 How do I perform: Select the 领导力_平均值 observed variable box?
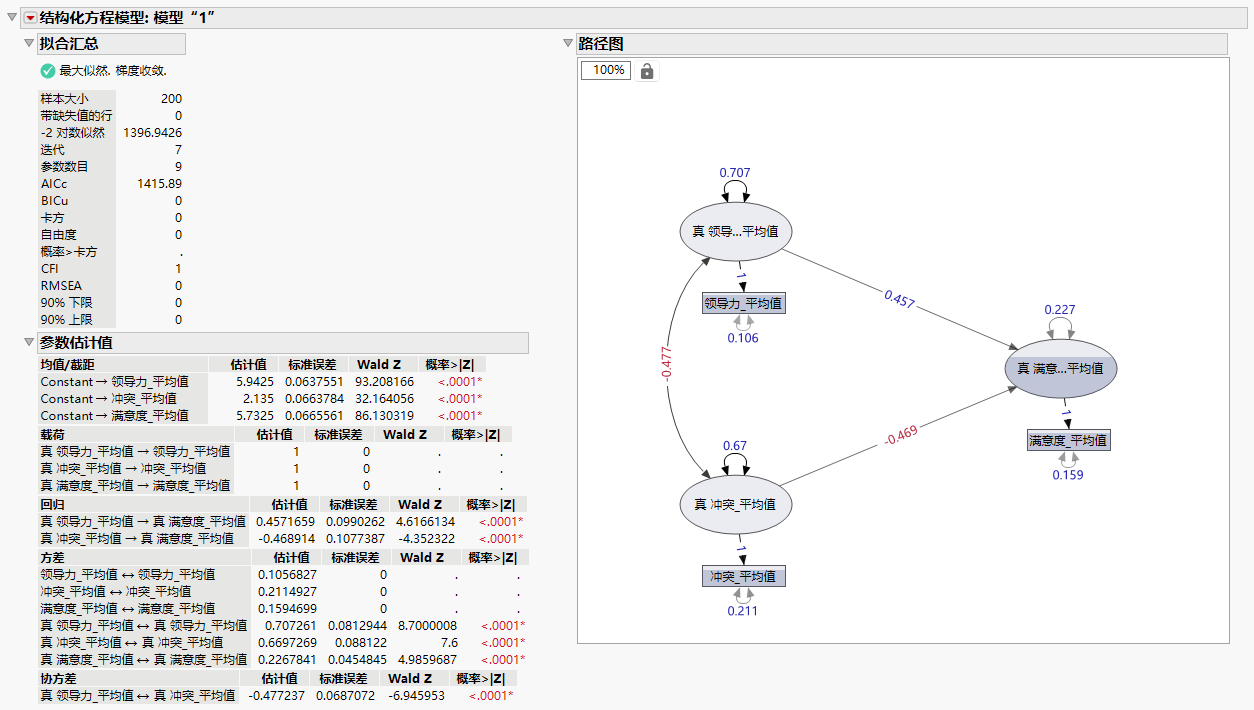(743, 304)
